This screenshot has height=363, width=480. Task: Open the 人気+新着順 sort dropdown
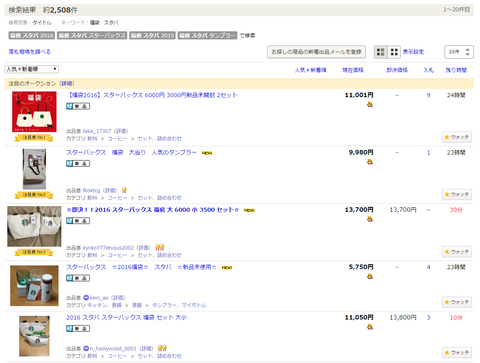32,69
